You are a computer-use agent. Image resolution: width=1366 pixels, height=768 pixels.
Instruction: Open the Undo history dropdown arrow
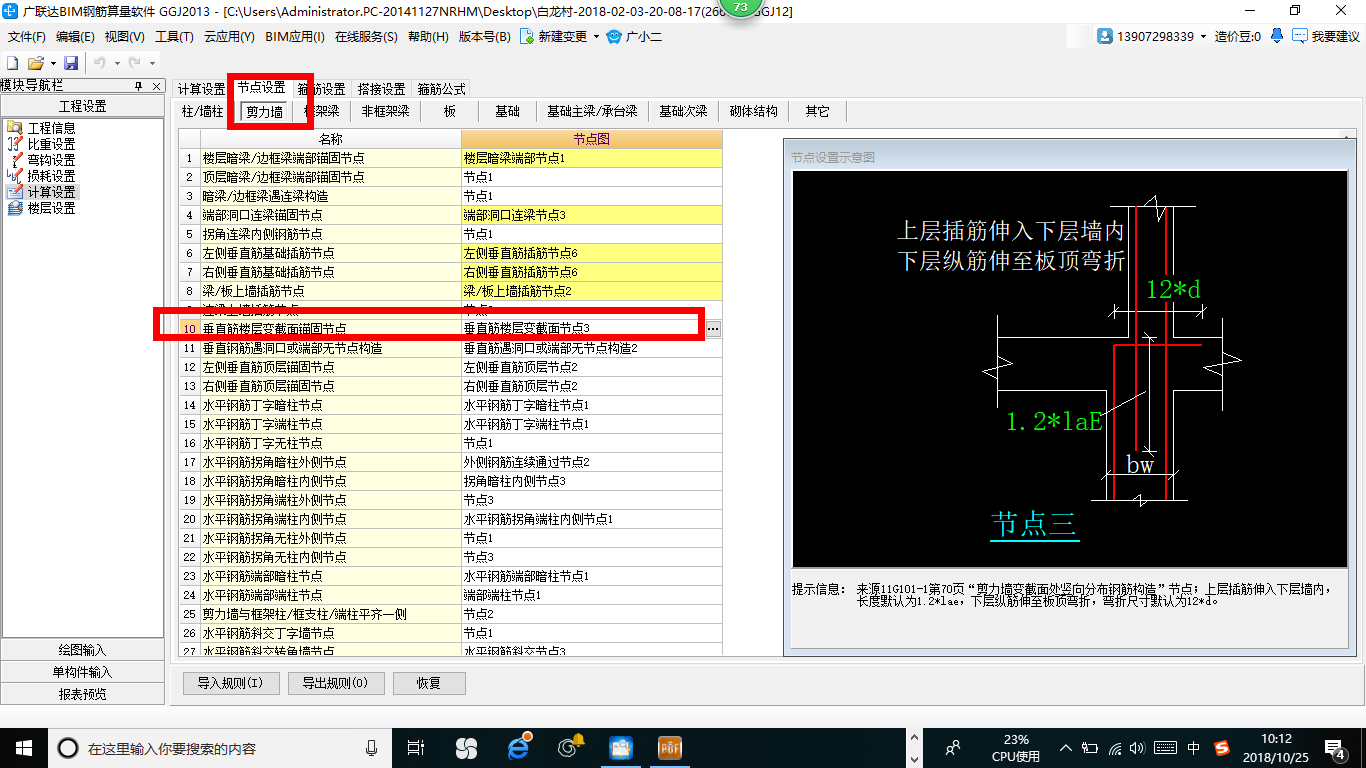click(x=115, y=63)
